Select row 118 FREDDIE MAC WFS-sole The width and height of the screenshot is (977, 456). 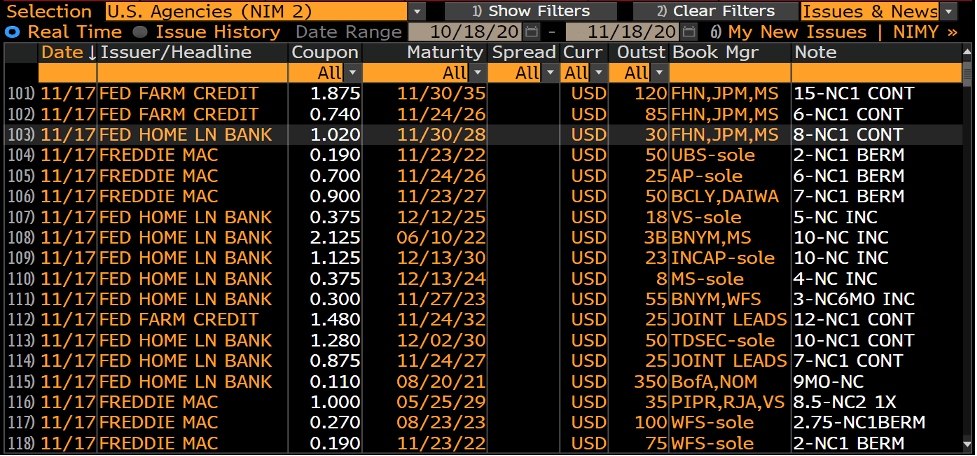[484, 443]
